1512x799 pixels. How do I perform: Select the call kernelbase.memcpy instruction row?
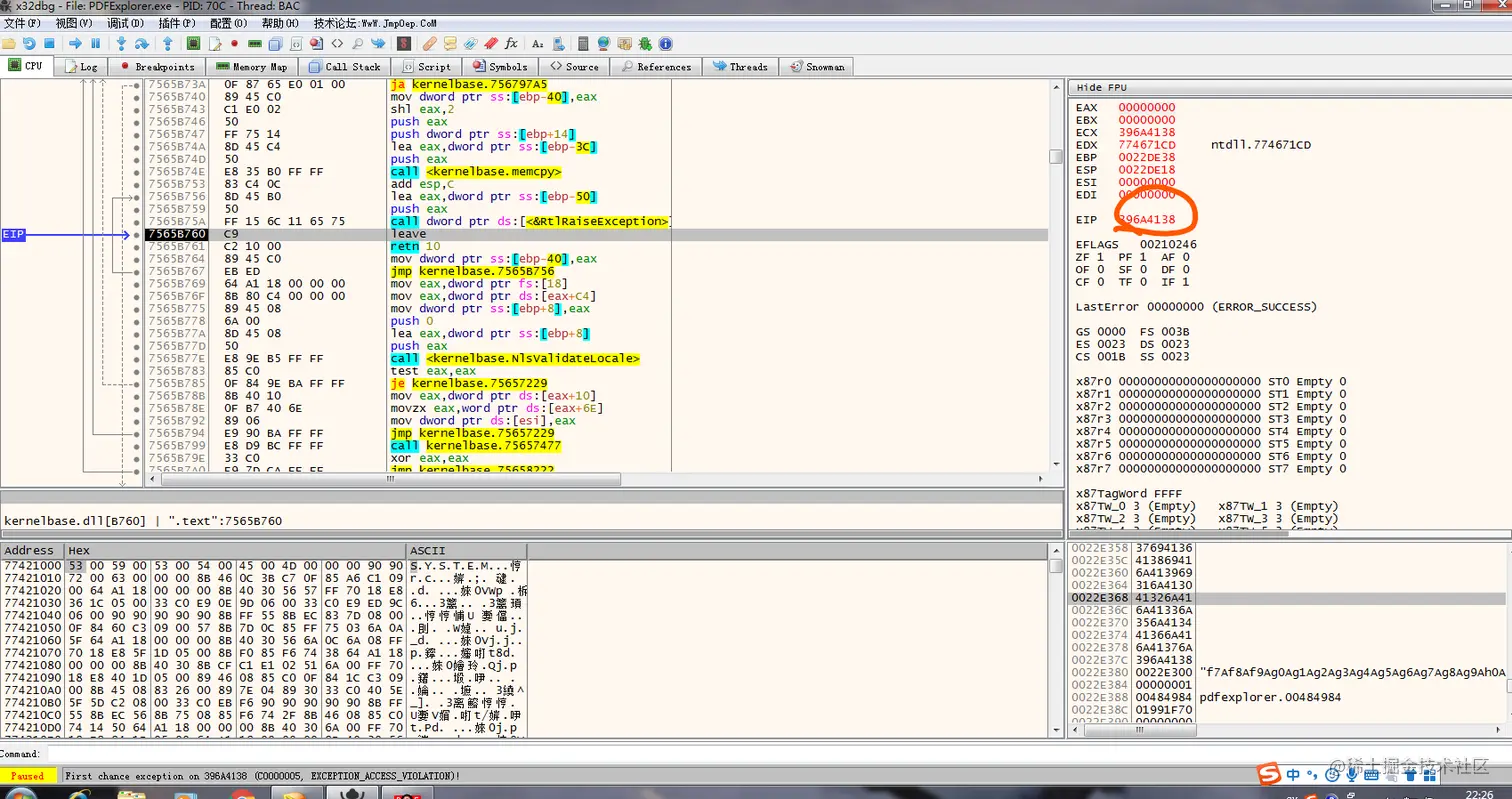[597, 172]
